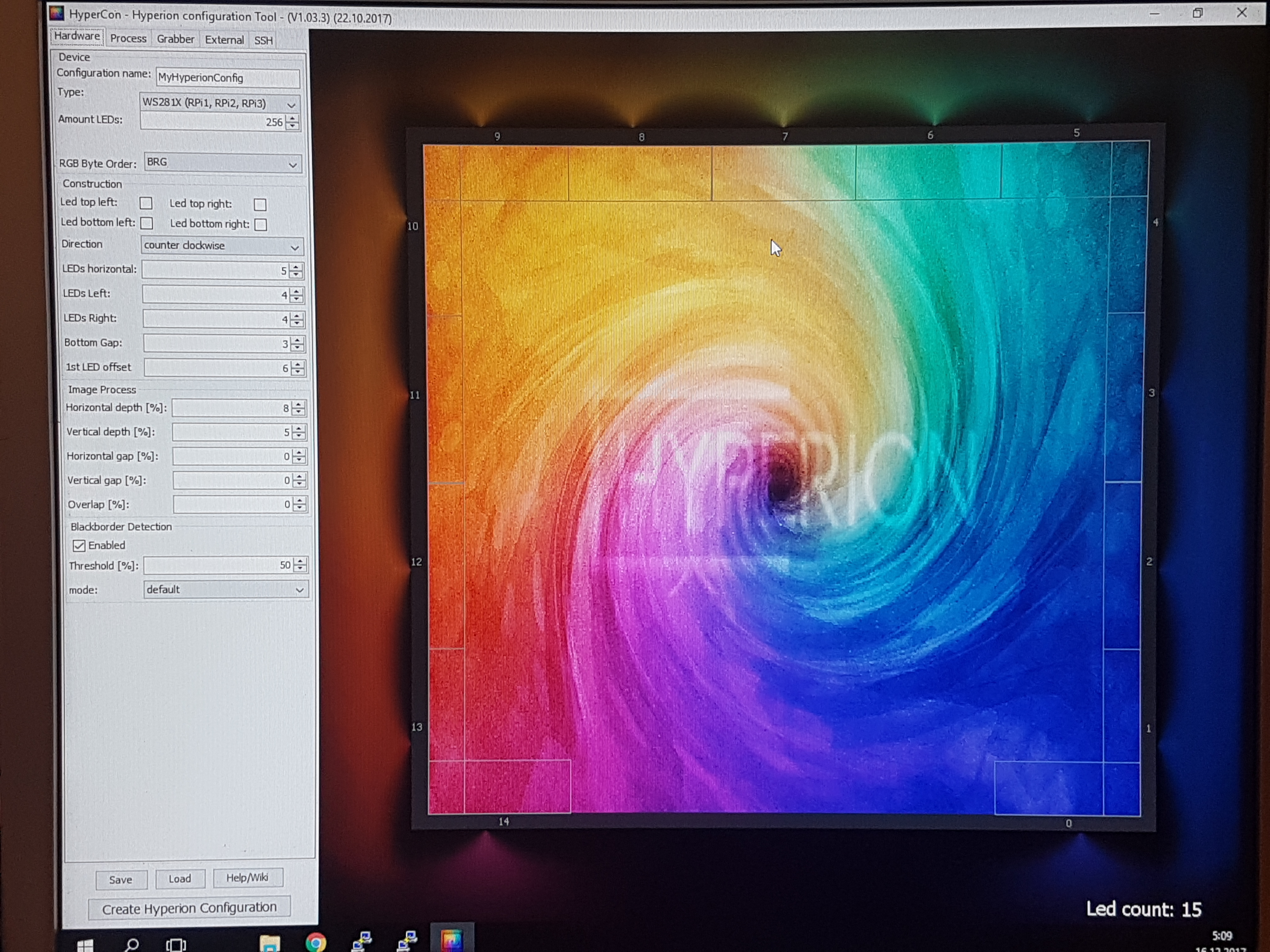Open the SSH tab
This screenshot has height=952, width=1270.
click(x=264, y=40)
